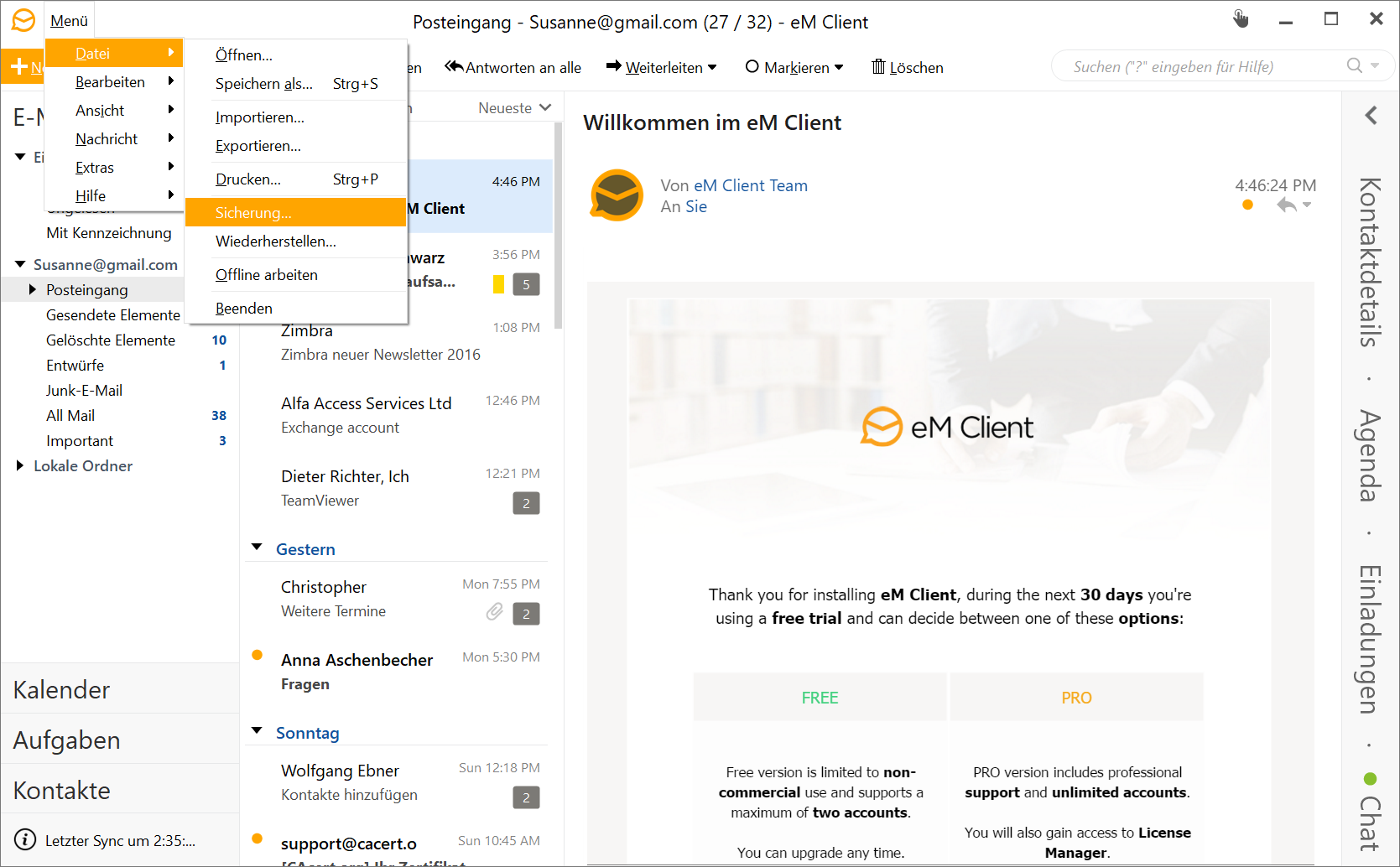Screen dimensions: 1400x867
Task: Open the Extras submenu
Action: coord(113,167)
